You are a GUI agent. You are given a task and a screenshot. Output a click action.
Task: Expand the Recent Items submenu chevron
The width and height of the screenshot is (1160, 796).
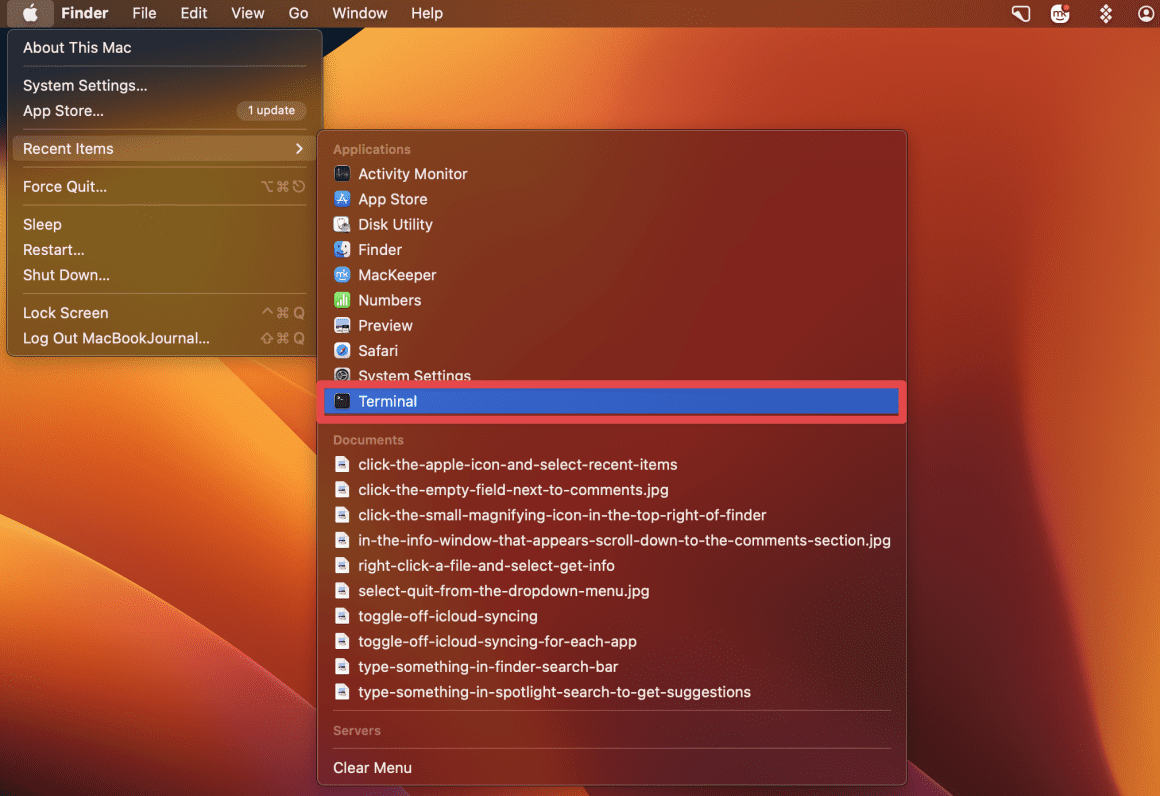(299, 148)
